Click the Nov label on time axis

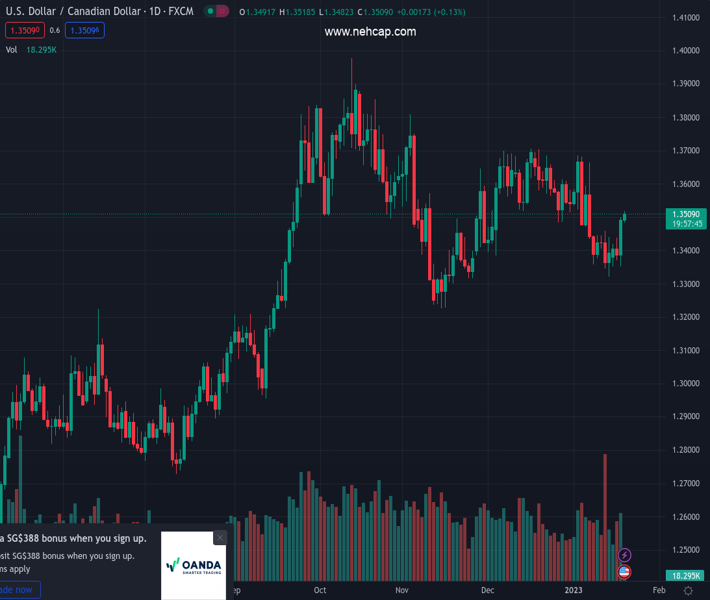(x=402, y=591)
